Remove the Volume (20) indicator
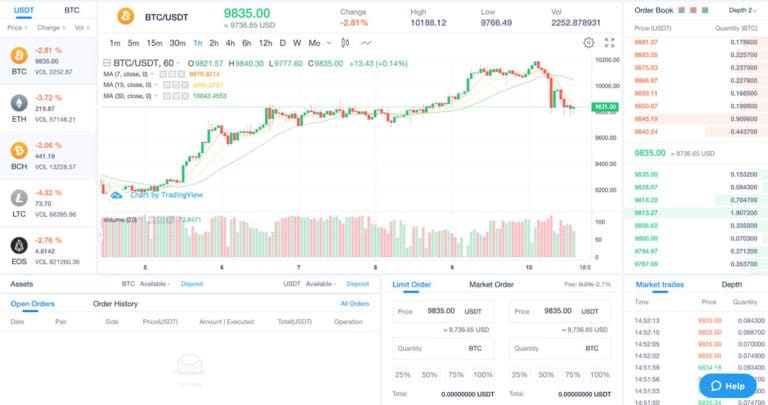Screen dimensions: 768x405 tap(169, 220)
